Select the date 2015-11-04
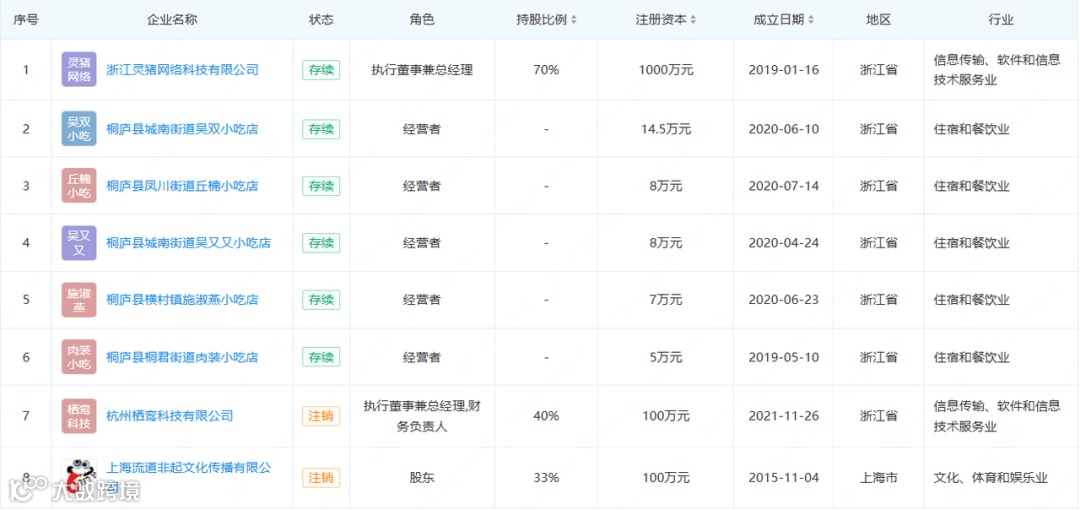The image size is (1080, 510). [x=784, y=478]
